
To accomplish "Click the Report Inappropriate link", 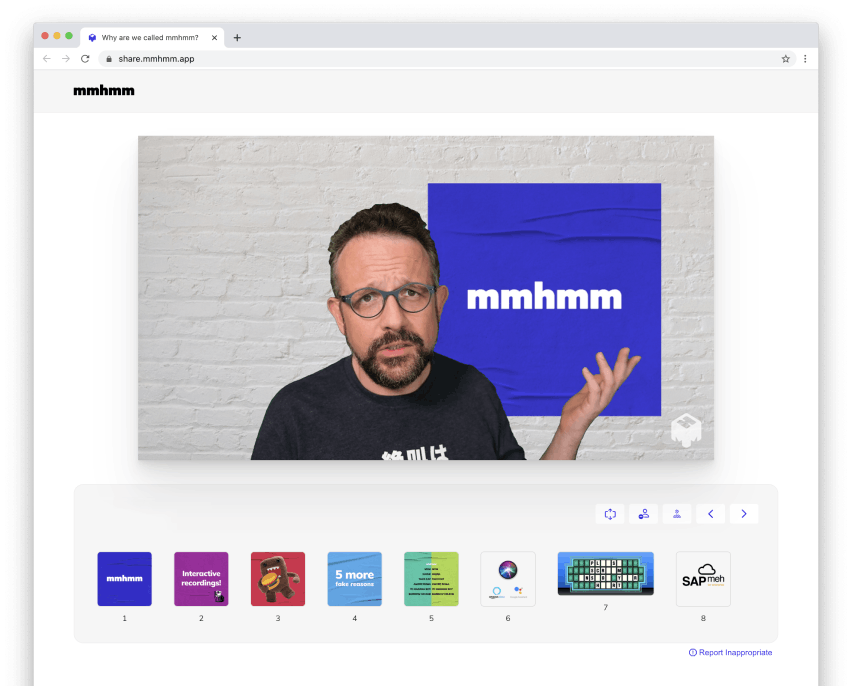I will click(x=736, y=652).
